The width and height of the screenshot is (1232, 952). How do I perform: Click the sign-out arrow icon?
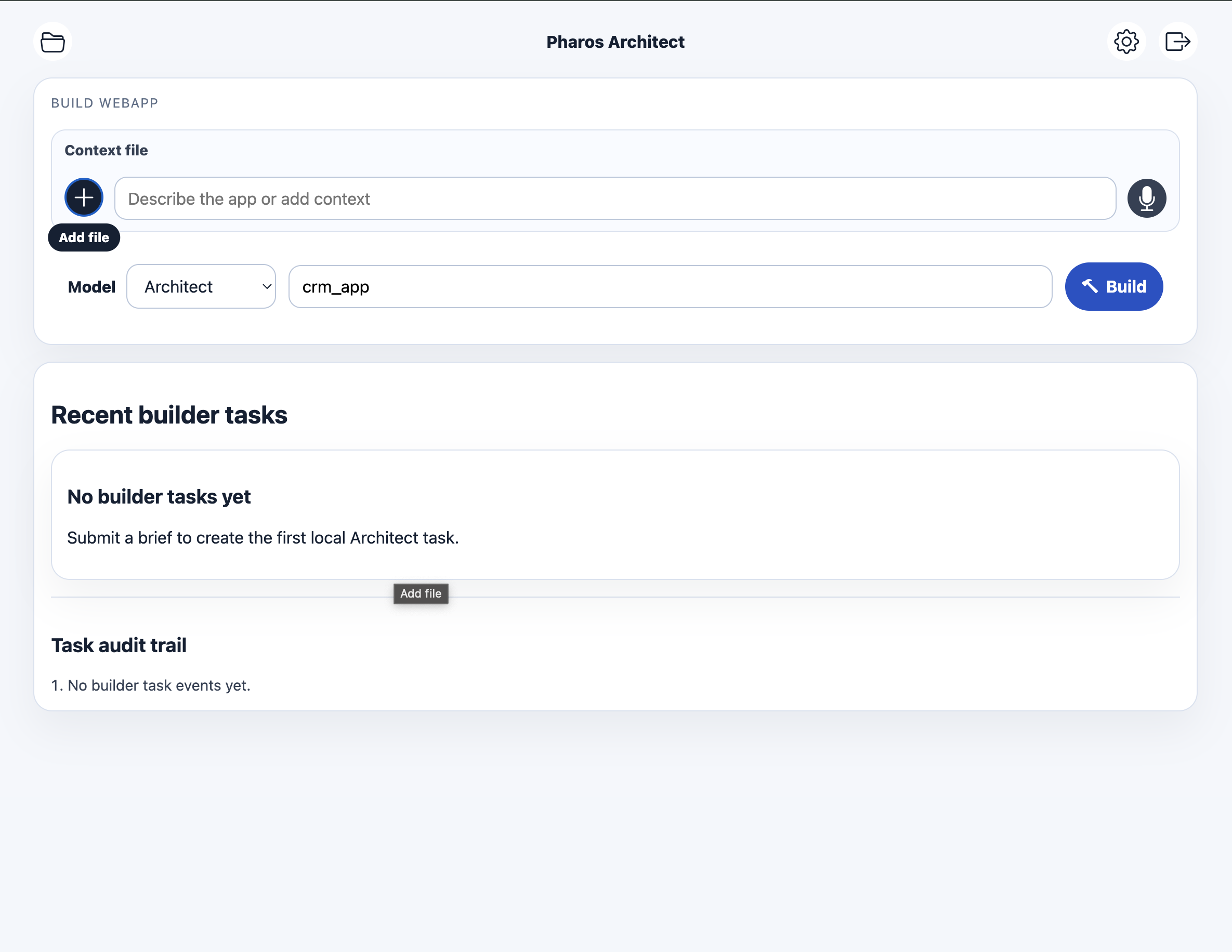click(1178, 42)
